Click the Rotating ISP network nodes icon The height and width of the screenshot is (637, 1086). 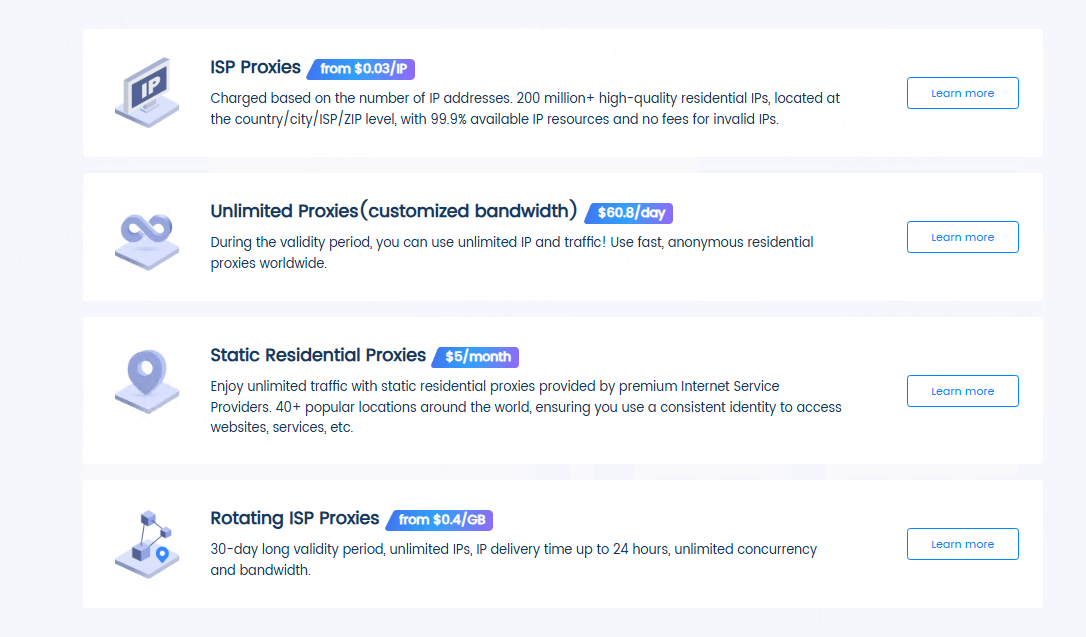(147, 544)
